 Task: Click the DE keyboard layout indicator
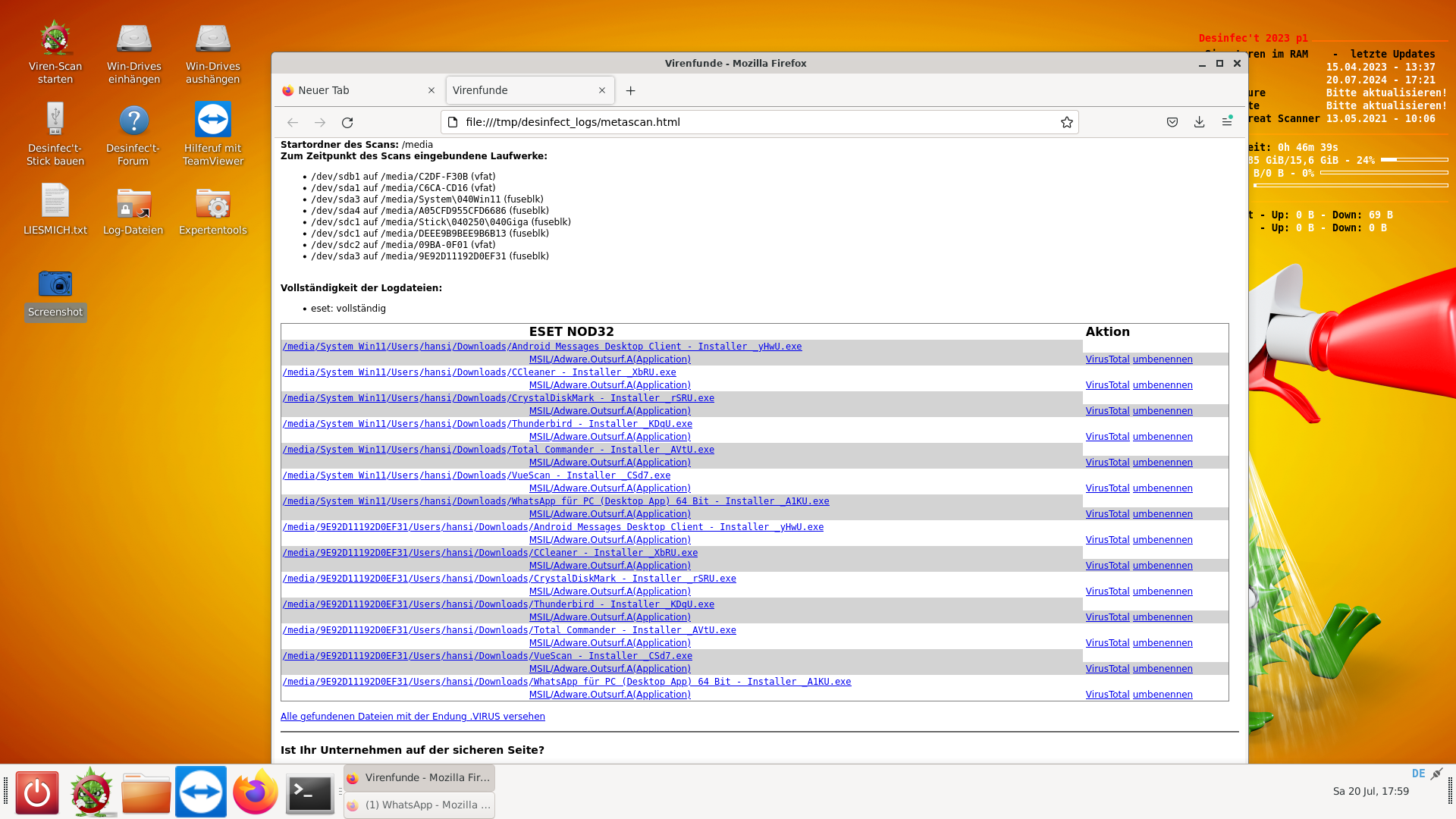tap(1418, 773)
